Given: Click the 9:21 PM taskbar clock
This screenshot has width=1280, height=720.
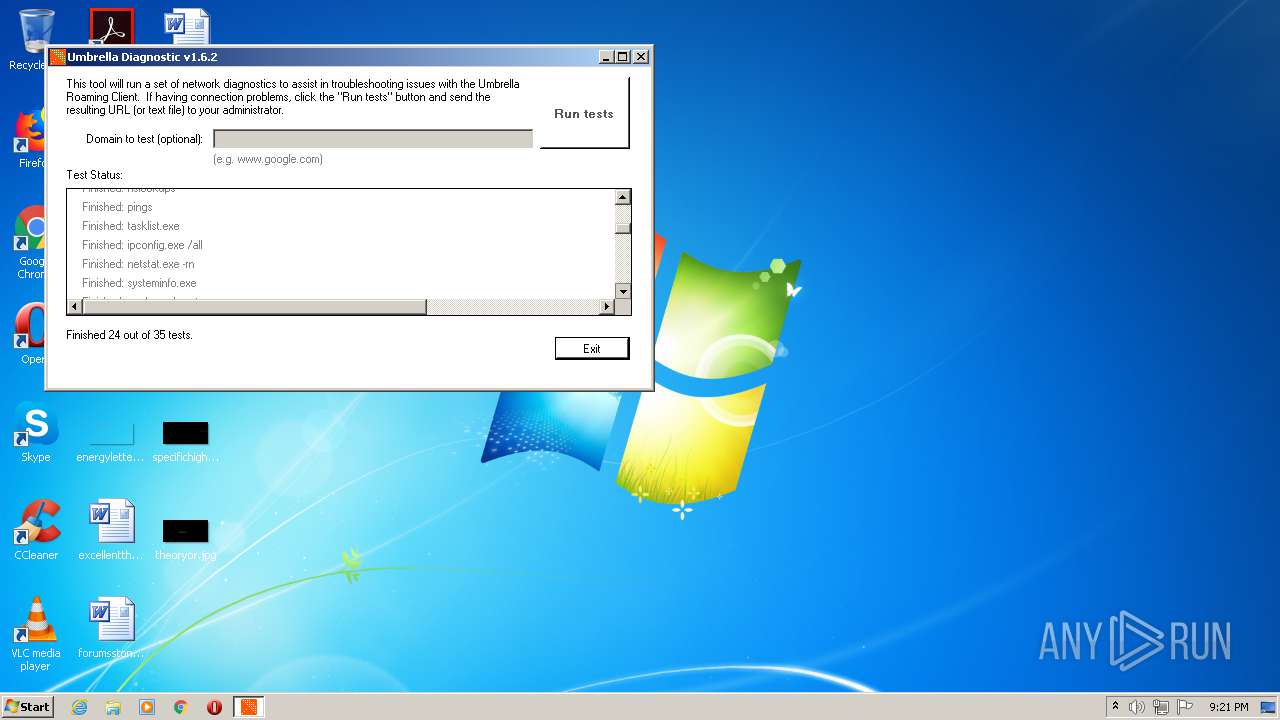Looking at the screenshot, I should click(x=1228, y=707).
